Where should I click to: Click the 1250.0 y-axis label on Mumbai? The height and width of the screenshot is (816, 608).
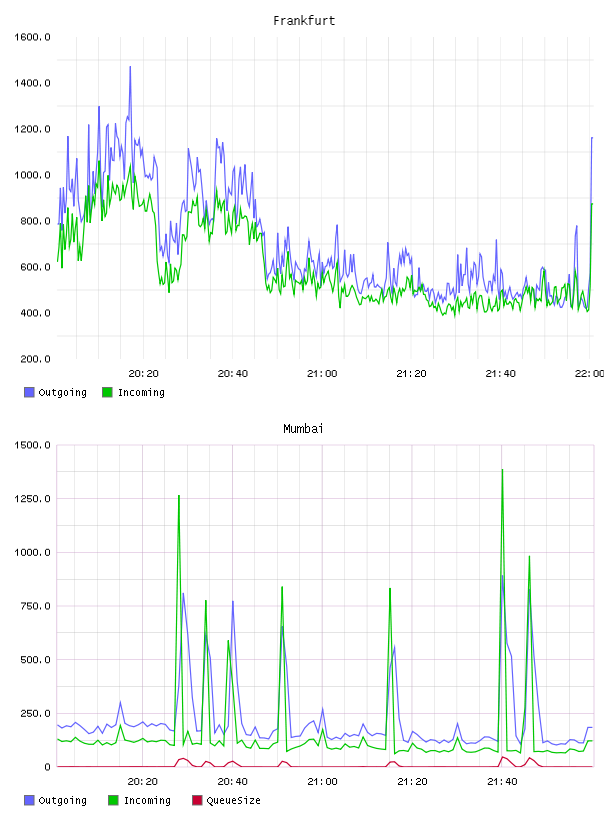point(32,499)
